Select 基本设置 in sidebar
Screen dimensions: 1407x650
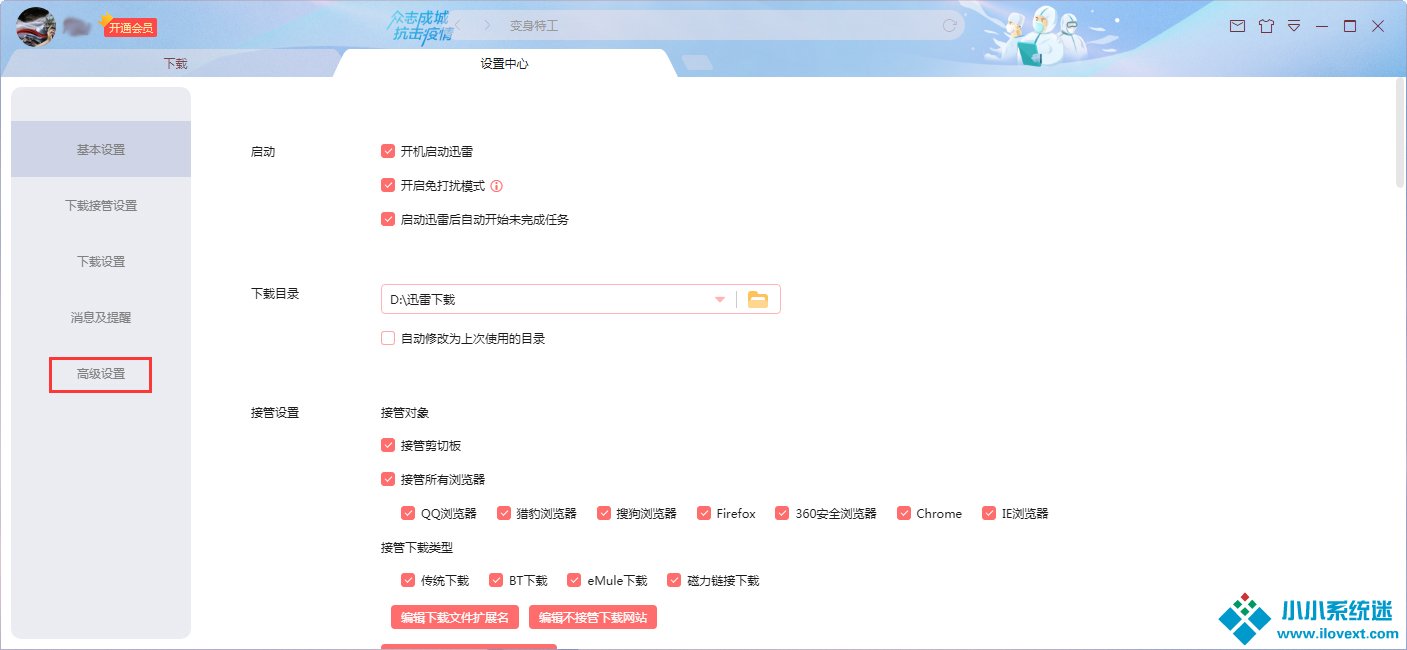[x=101, y=149]
